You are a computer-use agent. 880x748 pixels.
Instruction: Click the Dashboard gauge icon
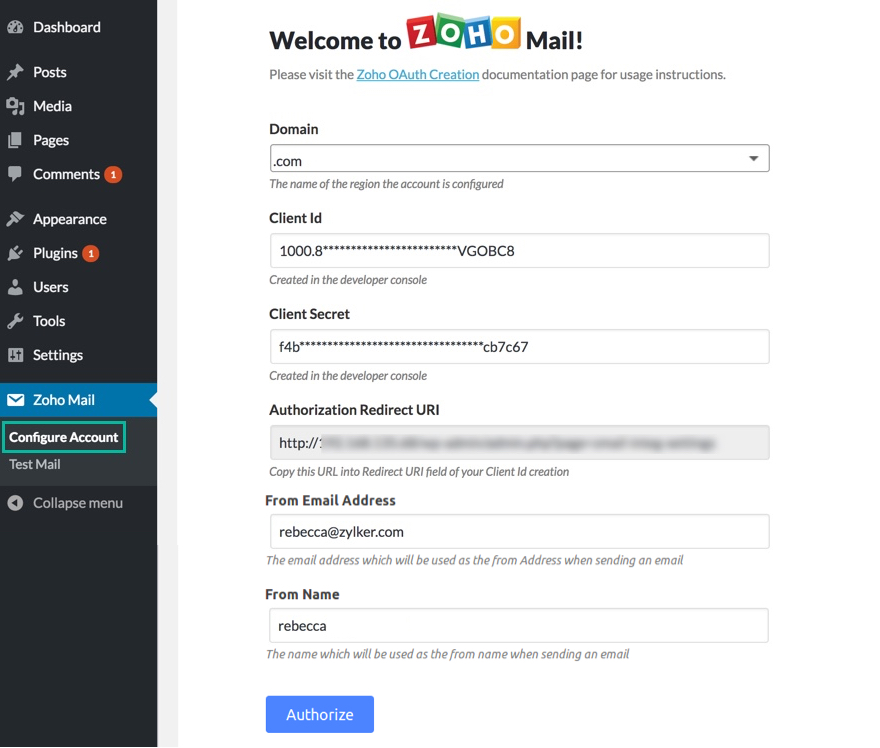(x=15, y=27)
